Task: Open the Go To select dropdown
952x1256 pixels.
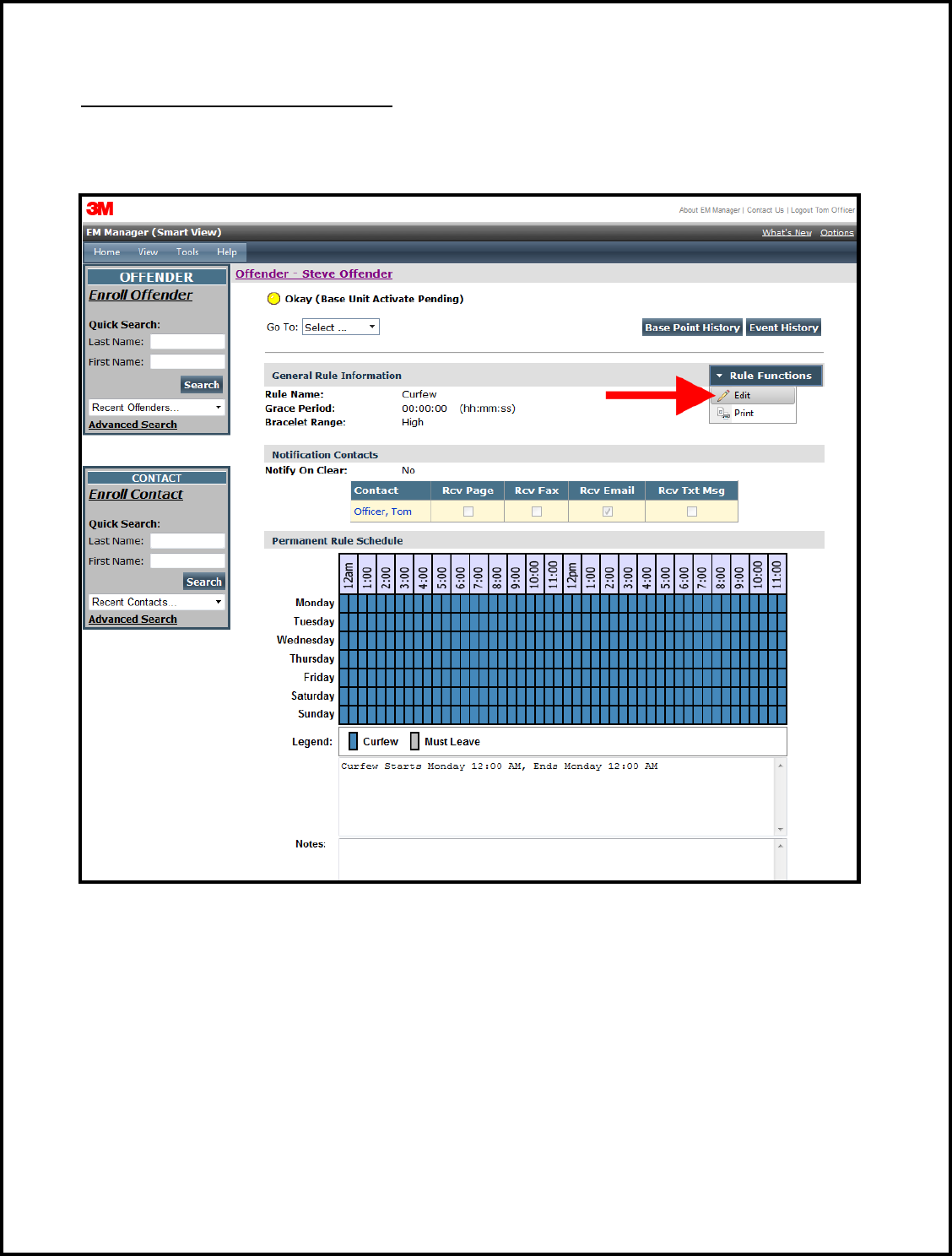Action: click(x=341, y=327)
